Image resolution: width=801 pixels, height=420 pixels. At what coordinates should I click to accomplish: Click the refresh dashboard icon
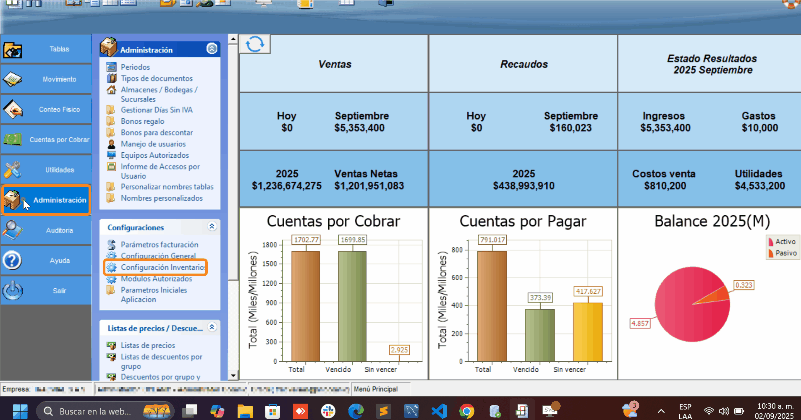pos(255,44)
